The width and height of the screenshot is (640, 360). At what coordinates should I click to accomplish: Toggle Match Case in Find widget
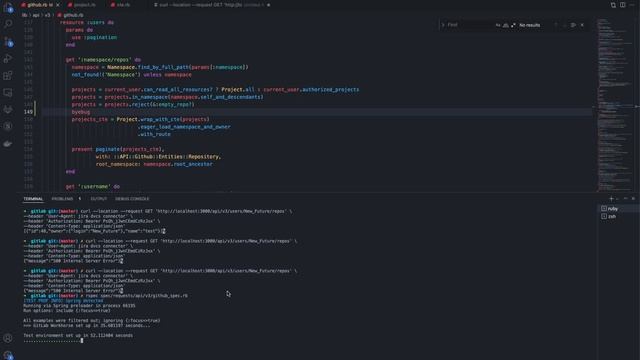click(x=498, y=25)
